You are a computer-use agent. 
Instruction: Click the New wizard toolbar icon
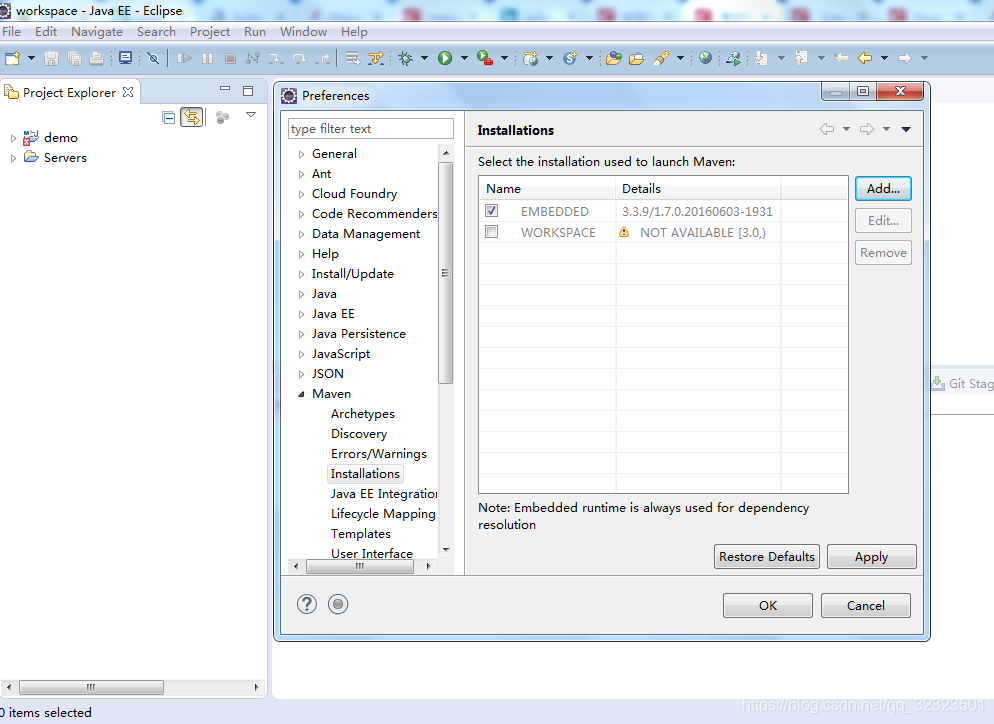point(13,58)
